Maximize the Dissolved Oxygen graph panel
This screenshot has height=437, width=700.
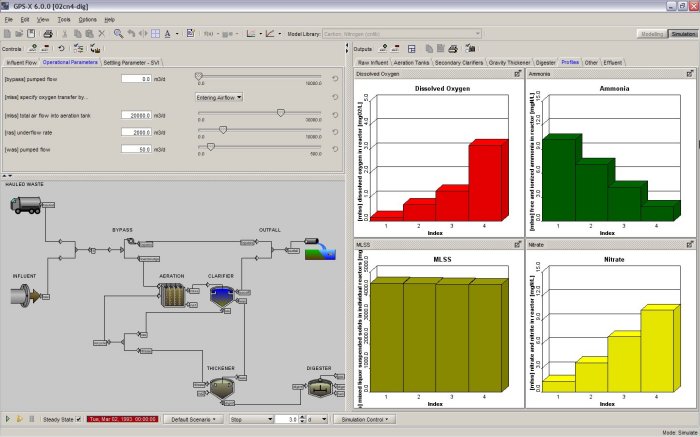517,74
